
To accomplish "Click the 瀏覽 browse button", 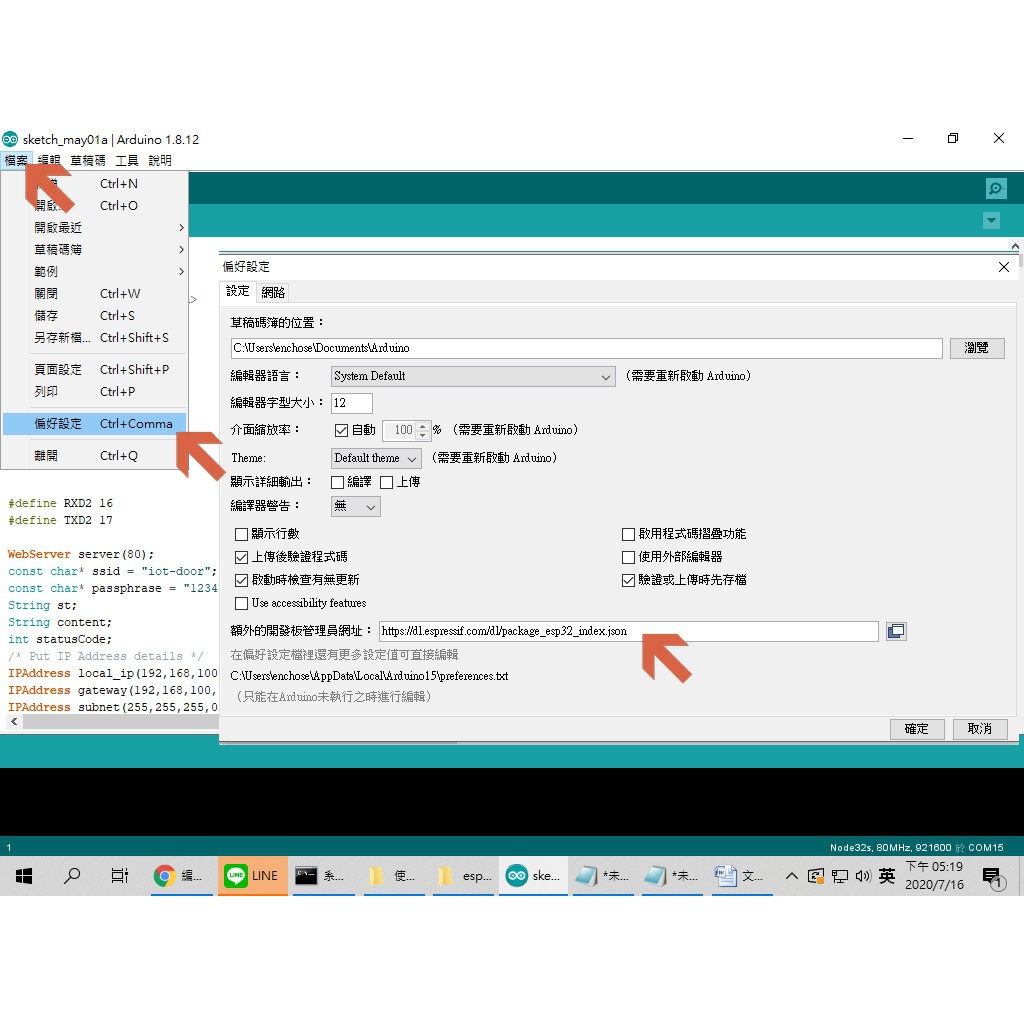I will (976, 348).
